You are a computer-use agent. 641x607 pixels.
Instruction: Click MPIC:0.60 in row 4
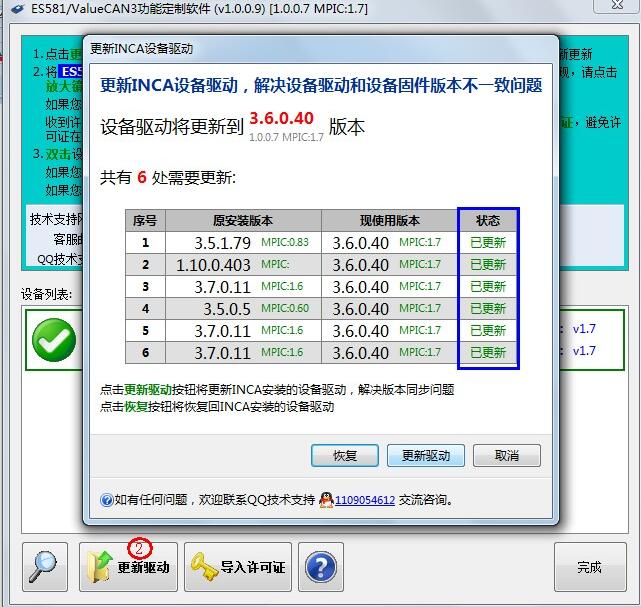tap(285, 308)
